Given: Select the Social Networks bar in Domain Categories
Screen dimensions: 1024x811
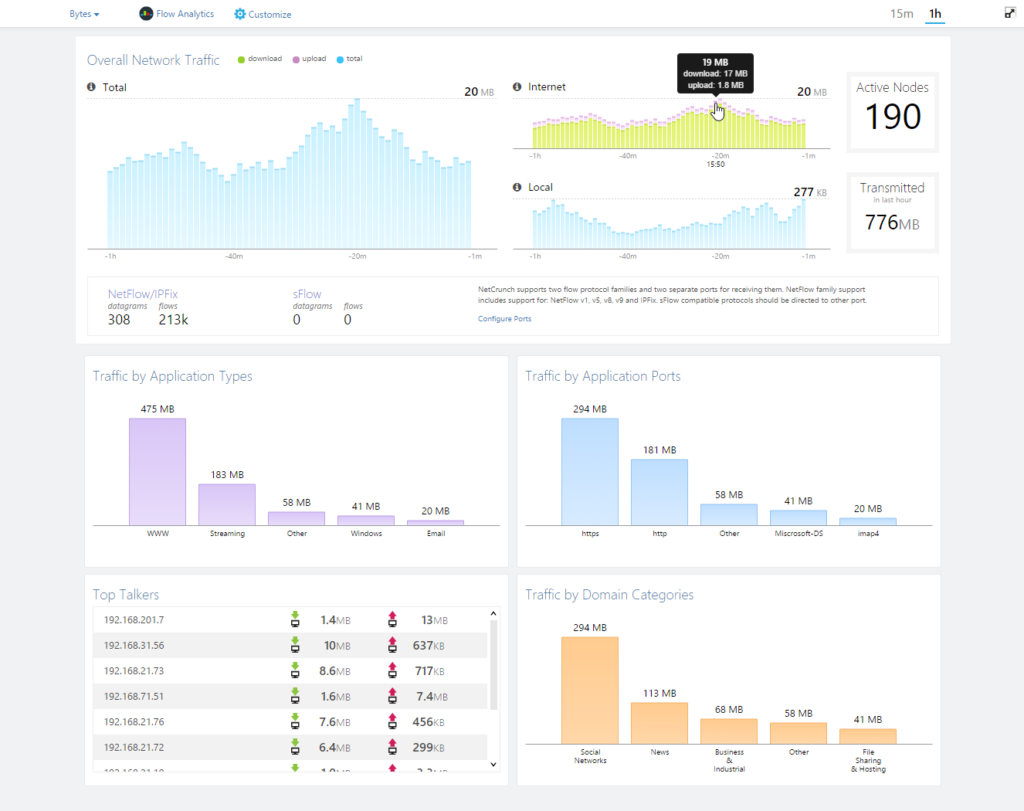Looking at the screenshot, I should (590, 690).
